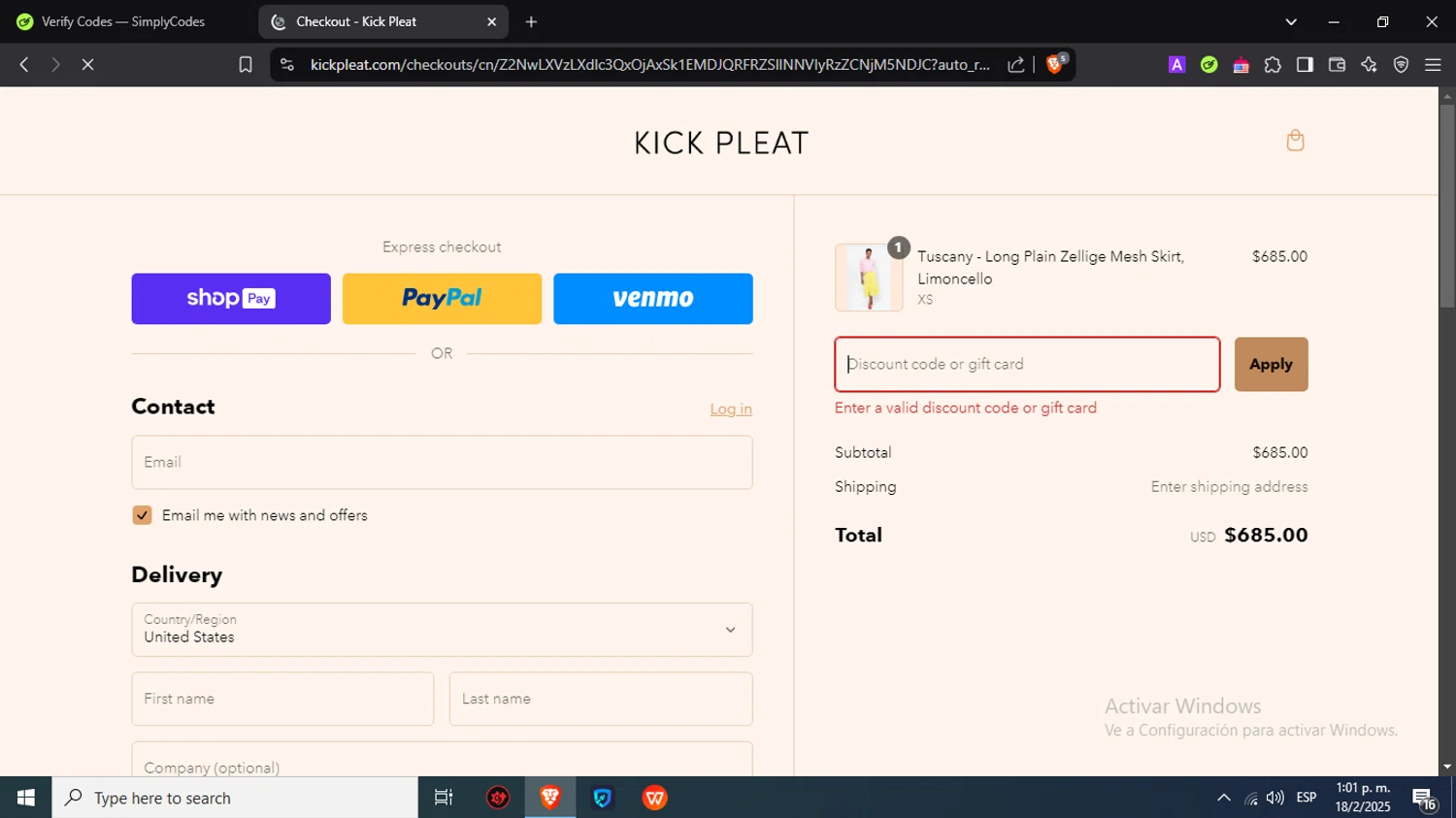Open the WPS Office taskbar icon

[655, 798]
